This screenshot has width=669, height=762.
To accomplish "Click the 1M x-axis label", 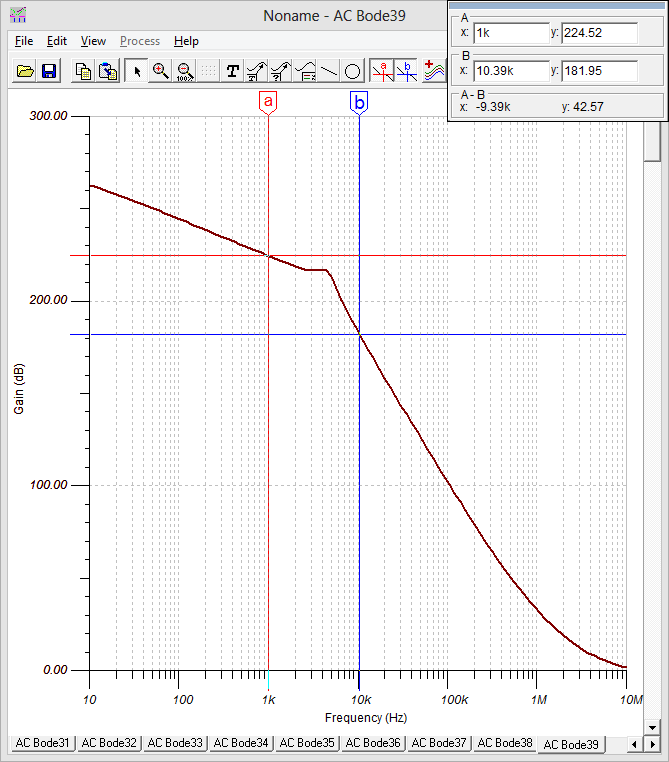I will pos(539,700).
